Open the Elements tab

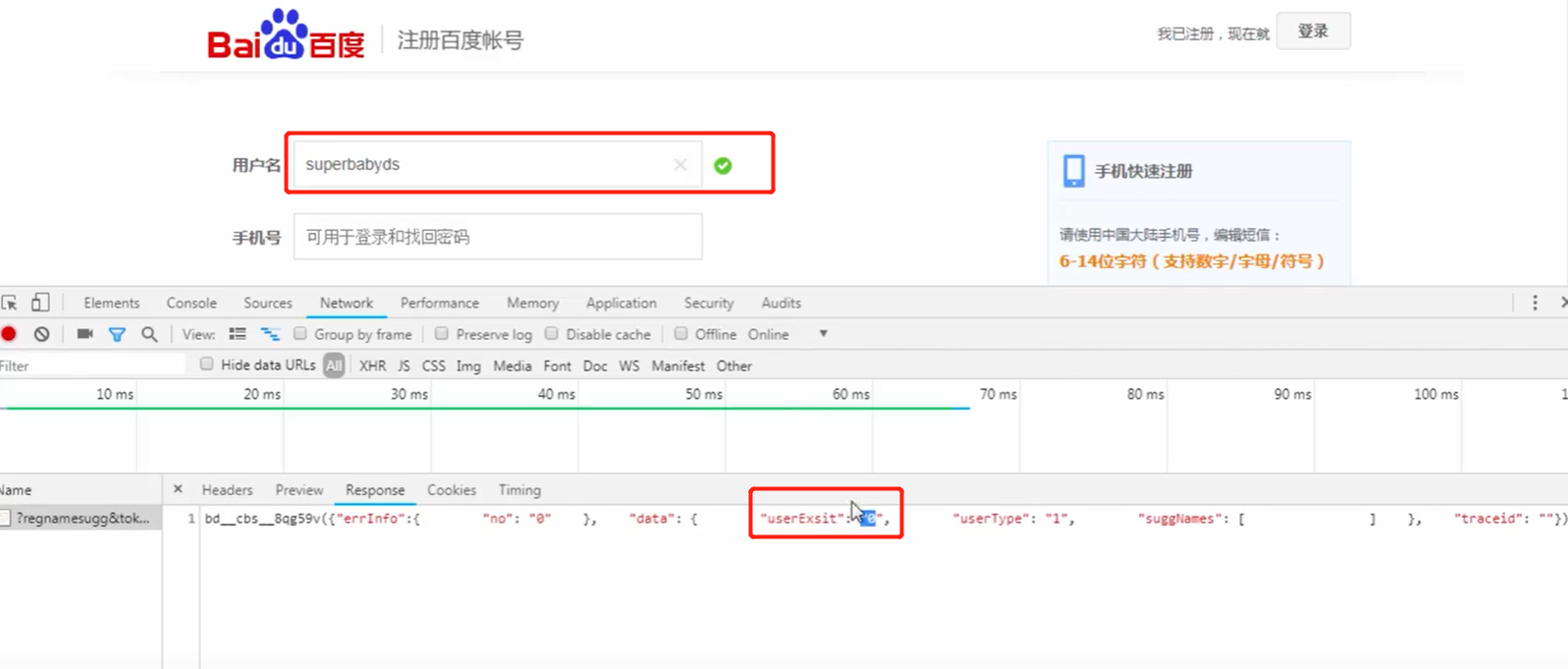[111, 303]
